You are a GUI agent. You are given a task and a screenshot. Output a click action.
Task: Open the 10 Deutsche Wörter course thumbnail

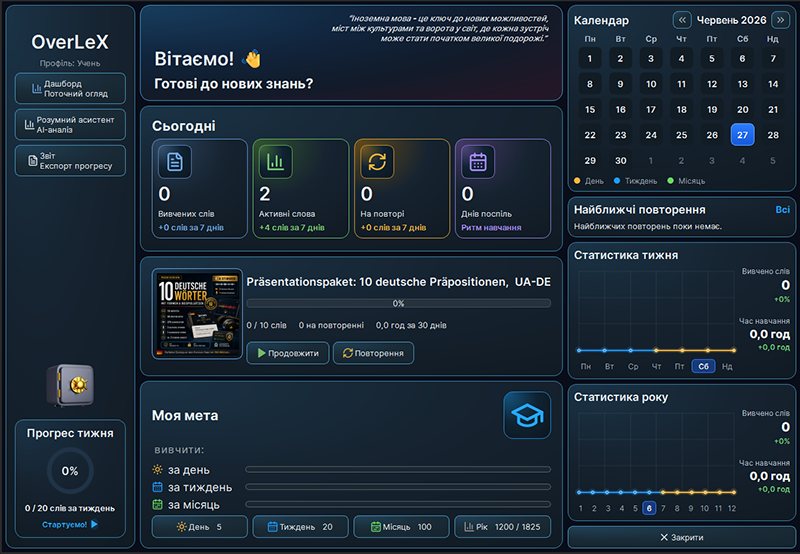pyautogui.click(x=197, y=313)
